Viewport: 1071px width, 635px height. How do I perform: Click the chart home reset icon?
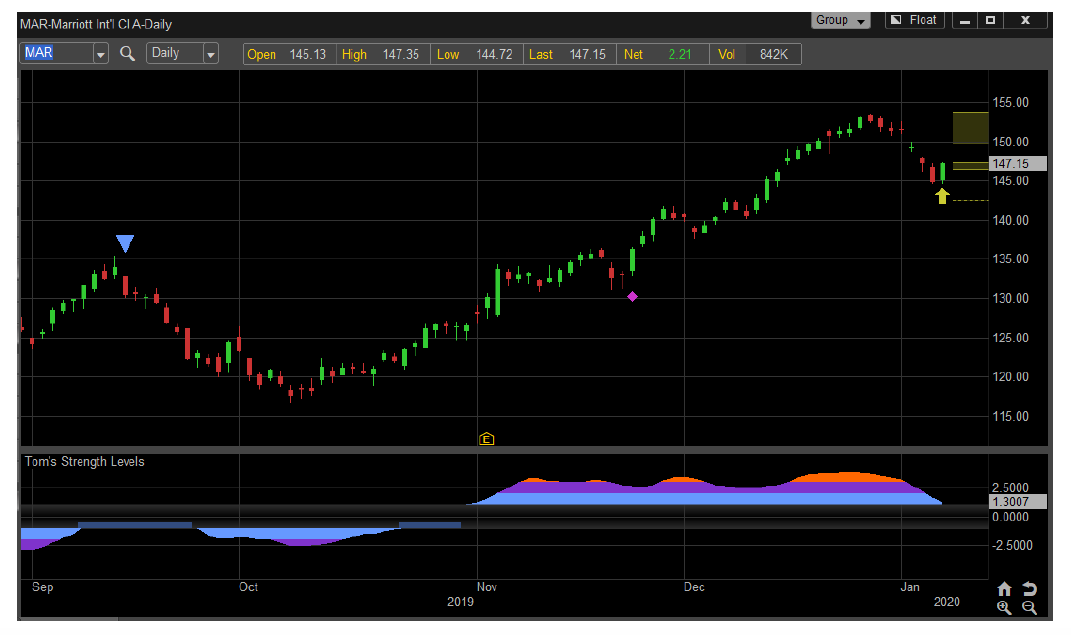point(1004,589)
